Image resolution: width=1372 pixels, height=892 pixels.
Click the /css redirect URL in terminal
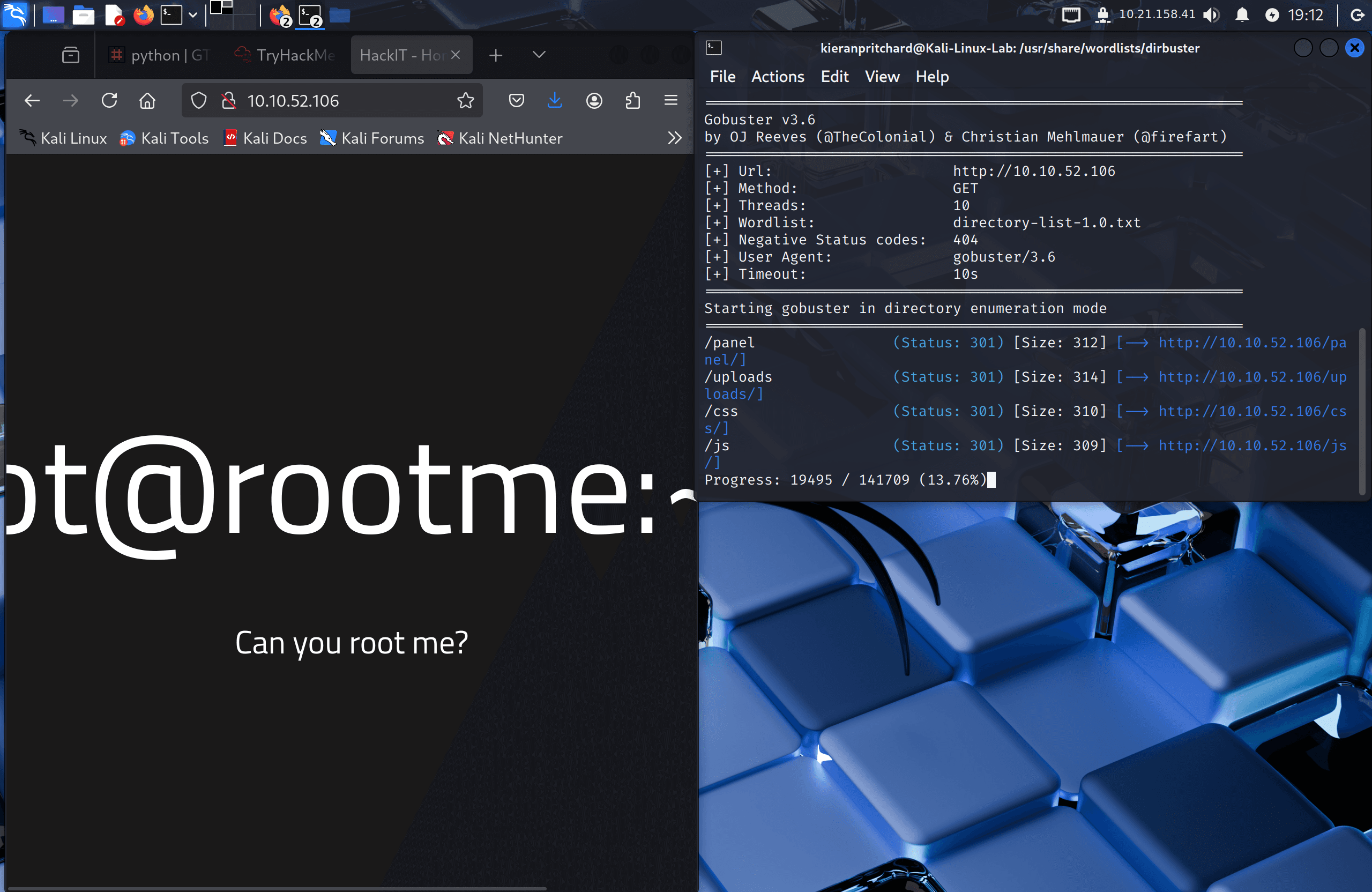click(1252, 412)
